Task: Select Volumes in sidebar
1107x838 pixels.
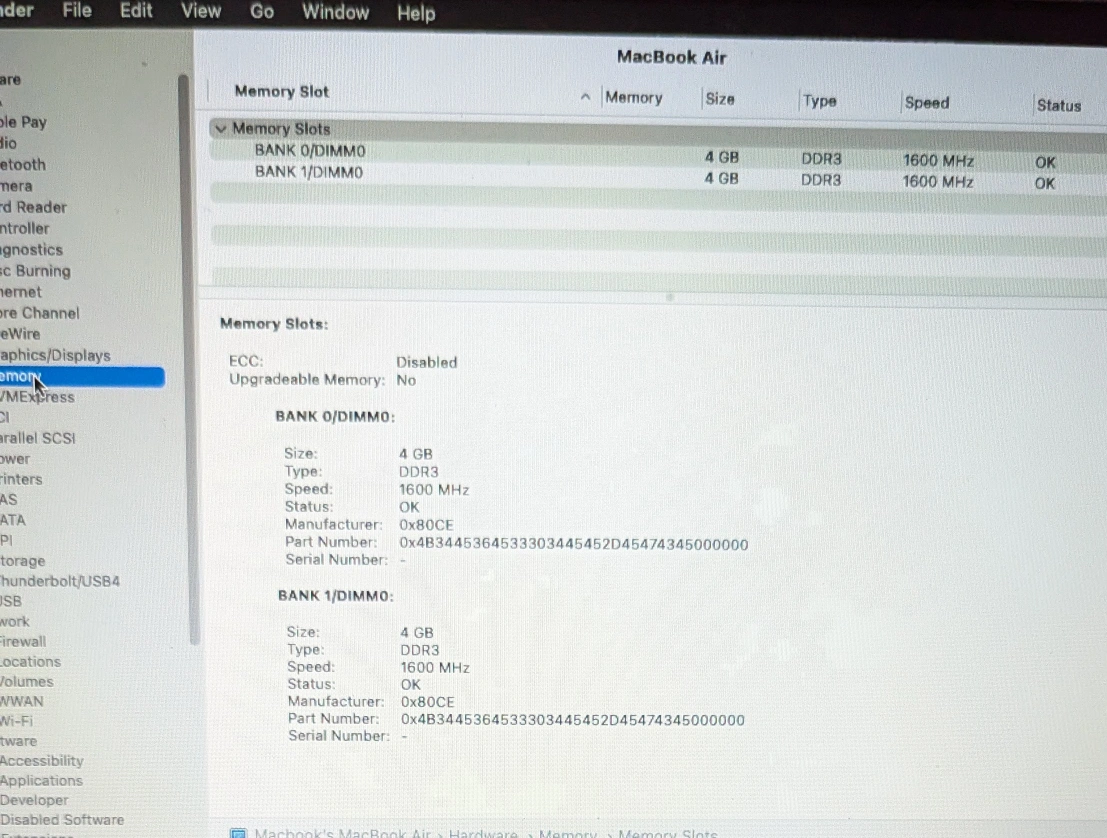Action: [x=27, y=681]
